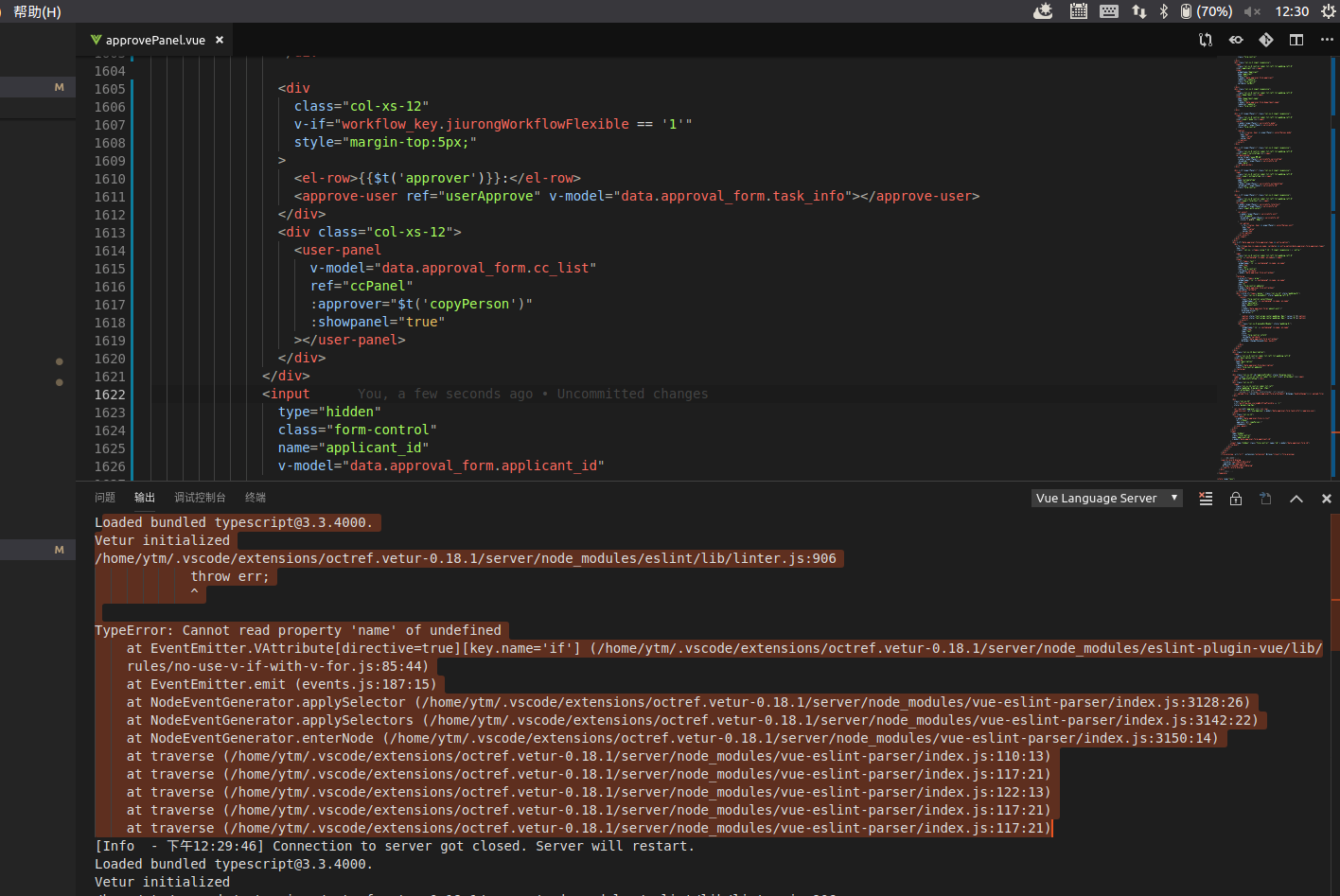Split the editor into two columns

(1296, 40)
